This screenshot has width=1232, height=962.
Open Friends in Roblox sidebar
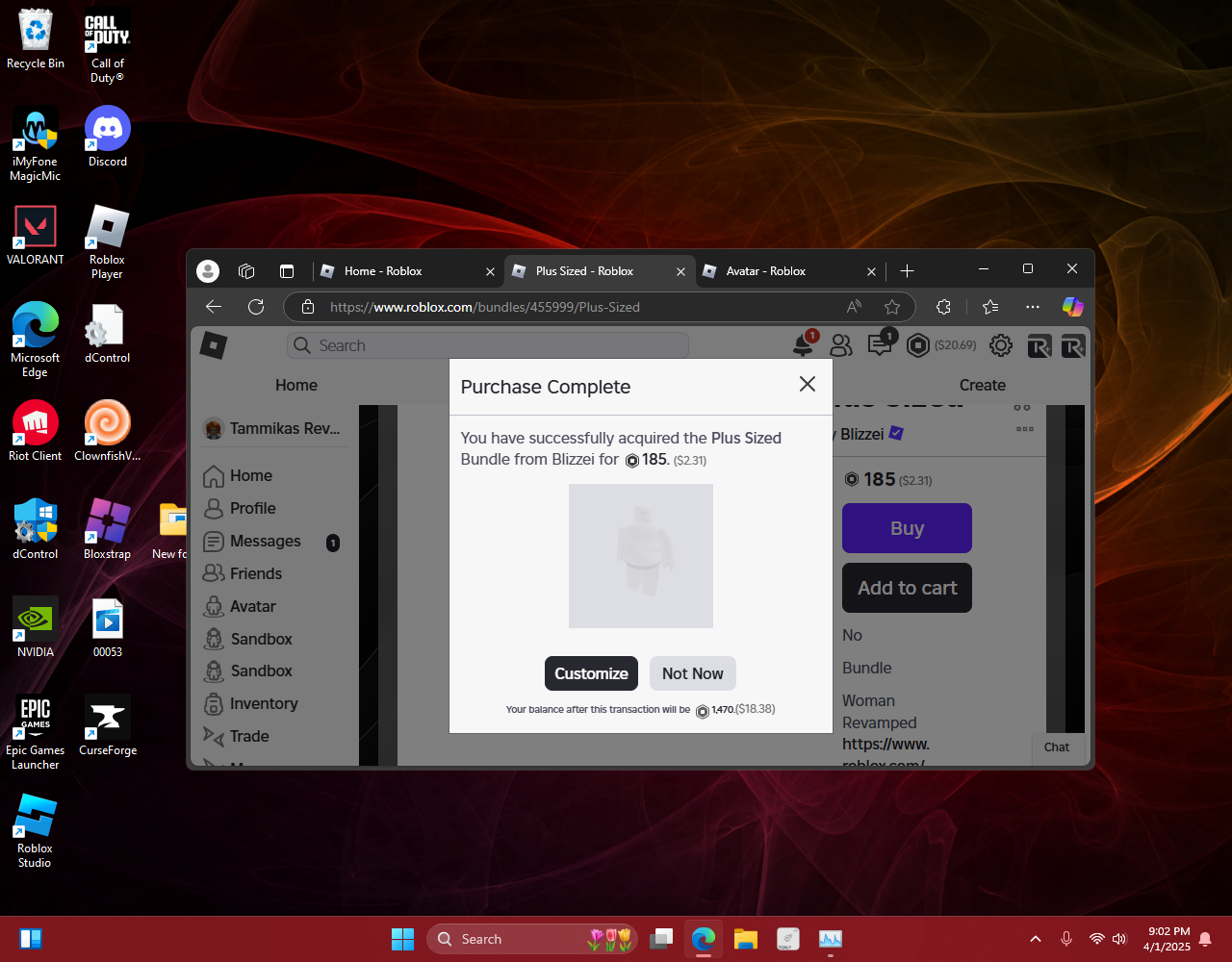[255, 573]
